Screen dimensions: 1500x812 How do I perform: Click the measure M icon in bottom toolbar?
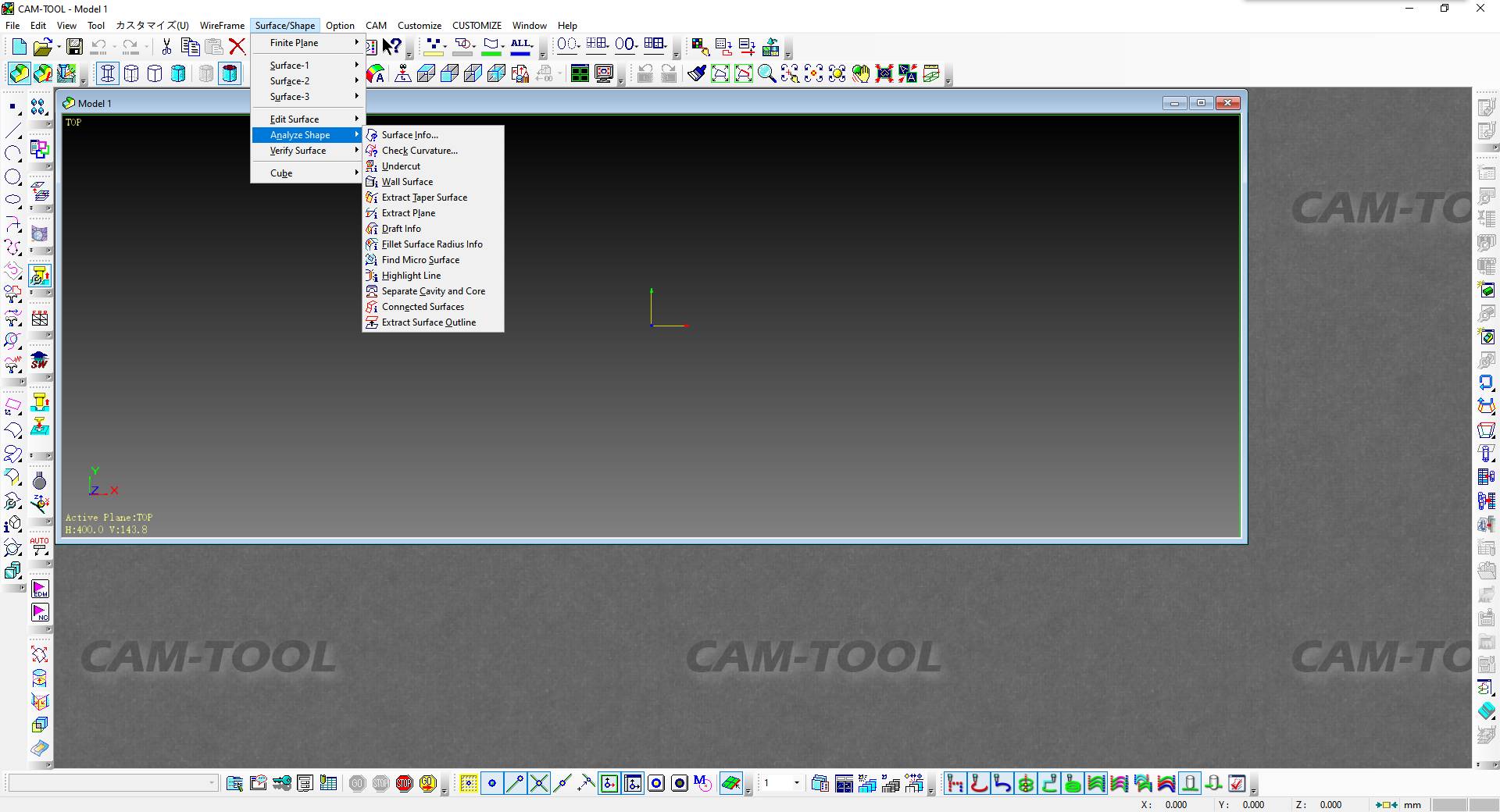(x=702, y=783)
